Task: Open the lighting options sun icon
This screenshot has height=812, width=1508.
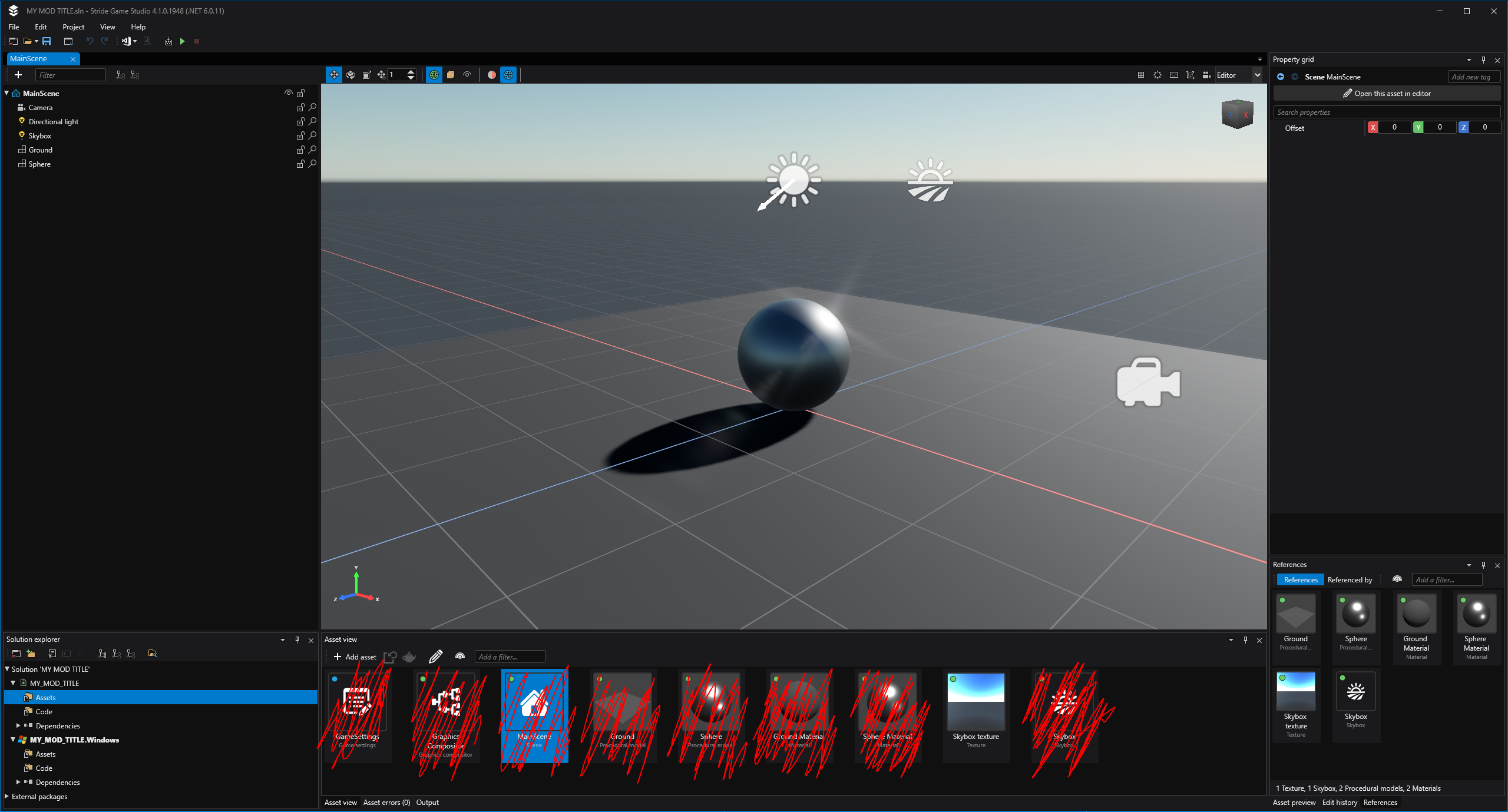Action: tap(1158, 75)
